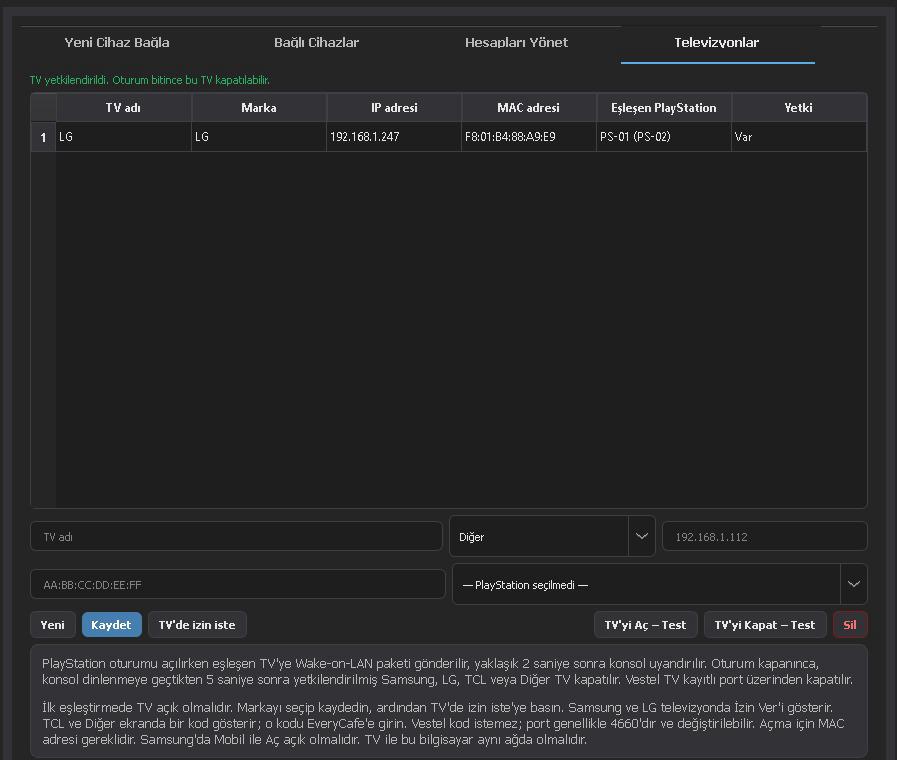Delete the TV using Sil button
The height and width of the screenshot is (760, 897).
[x=850, y=624]
